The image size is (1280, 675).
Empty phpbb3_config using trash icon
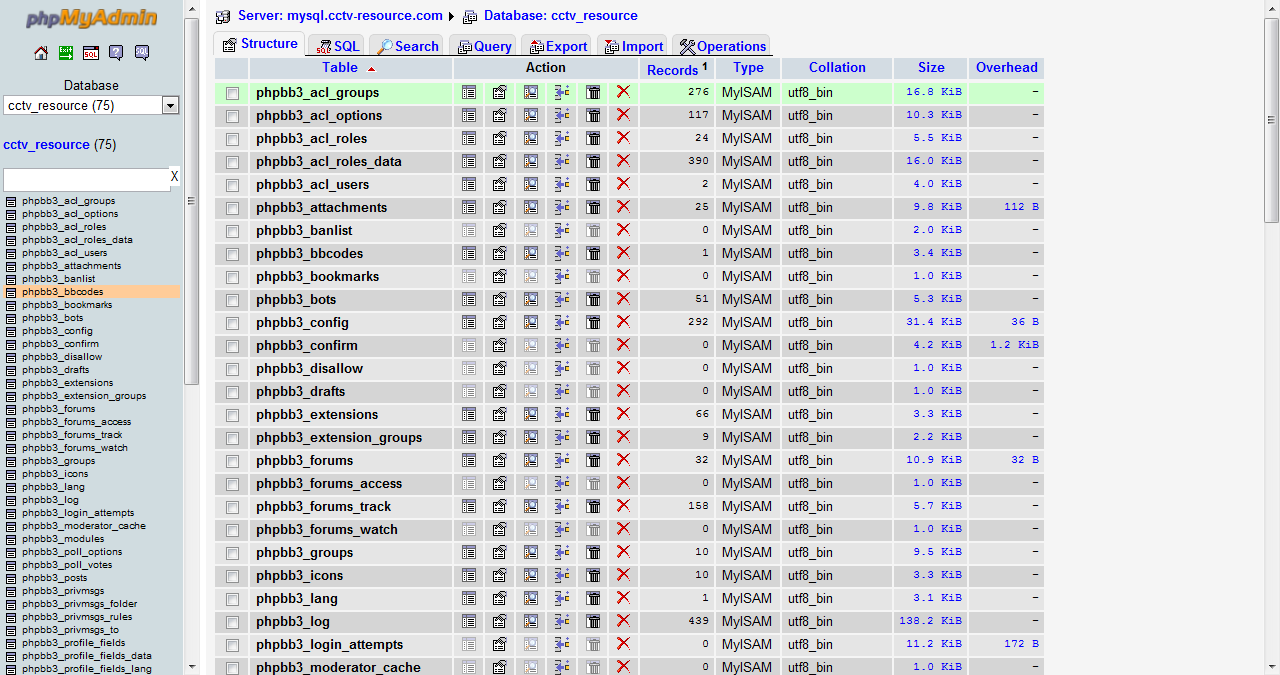(x=593, y=322)
